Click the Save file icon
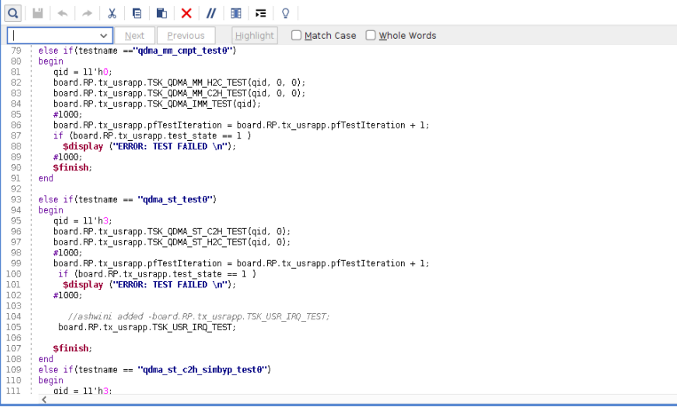The width and height of the screenshot is (677, 413). tap(38, 13)
